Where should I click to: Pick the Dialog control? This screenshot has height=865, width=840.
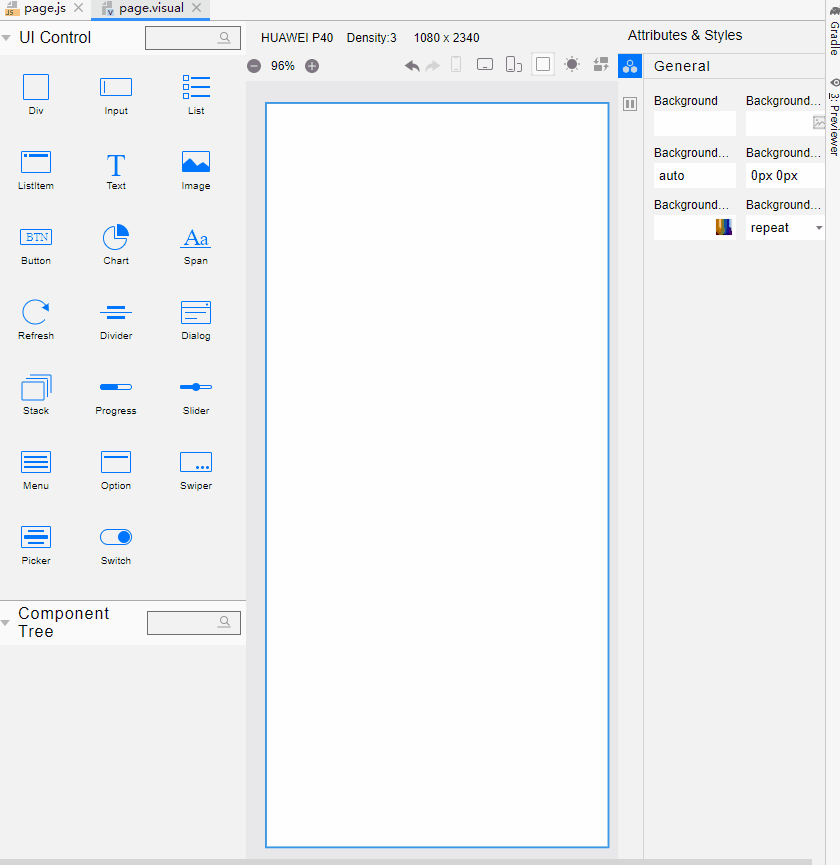tap(196, 320)
